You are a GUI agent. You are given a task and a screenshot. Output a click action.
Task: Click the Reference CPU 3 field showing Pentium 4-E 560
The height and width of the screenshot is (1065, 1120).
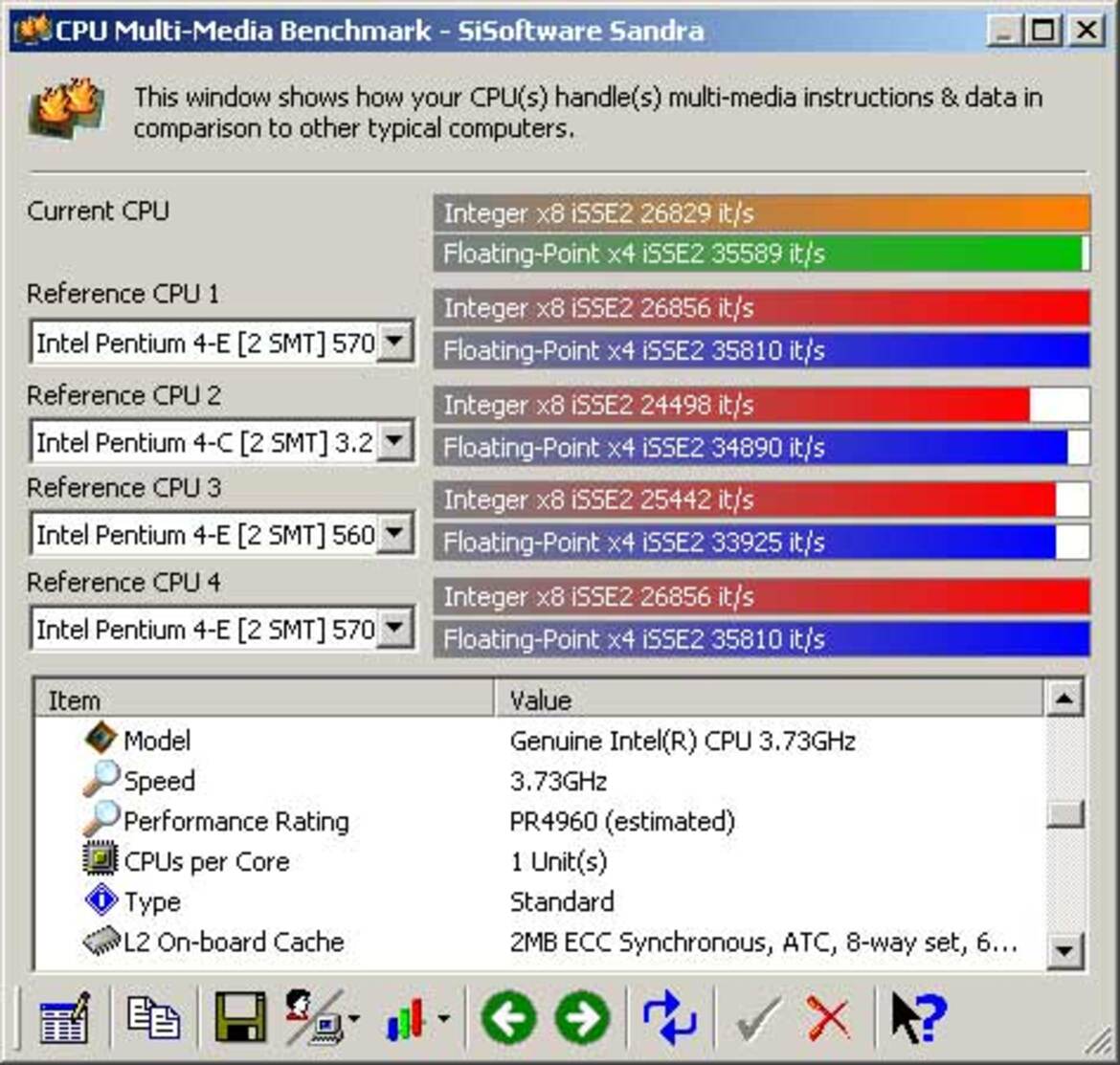point(222,534)
